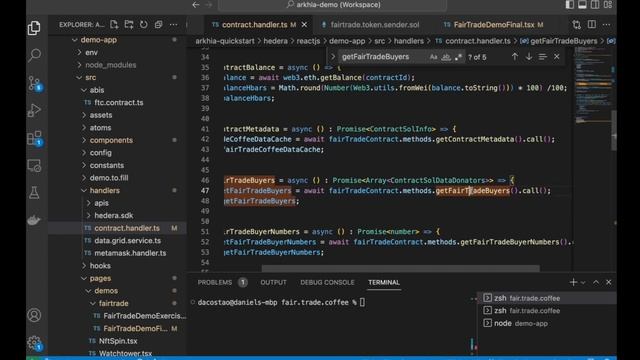
Task: Open metamask.handler.ts file
Action: click(x=130, y=253)
